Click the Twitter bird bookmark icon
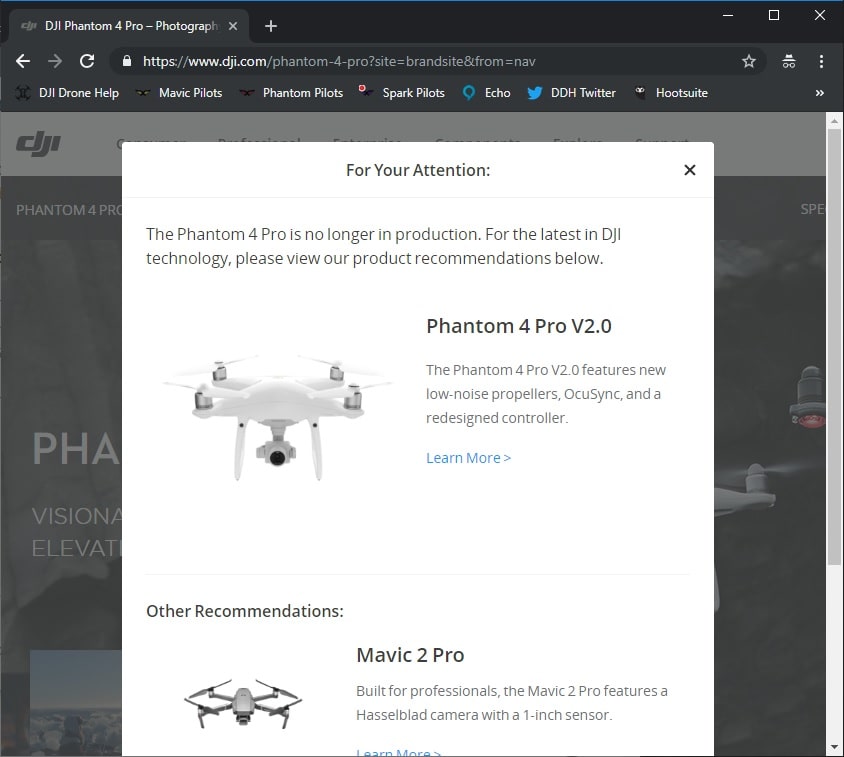 click(x=534, y=93)
